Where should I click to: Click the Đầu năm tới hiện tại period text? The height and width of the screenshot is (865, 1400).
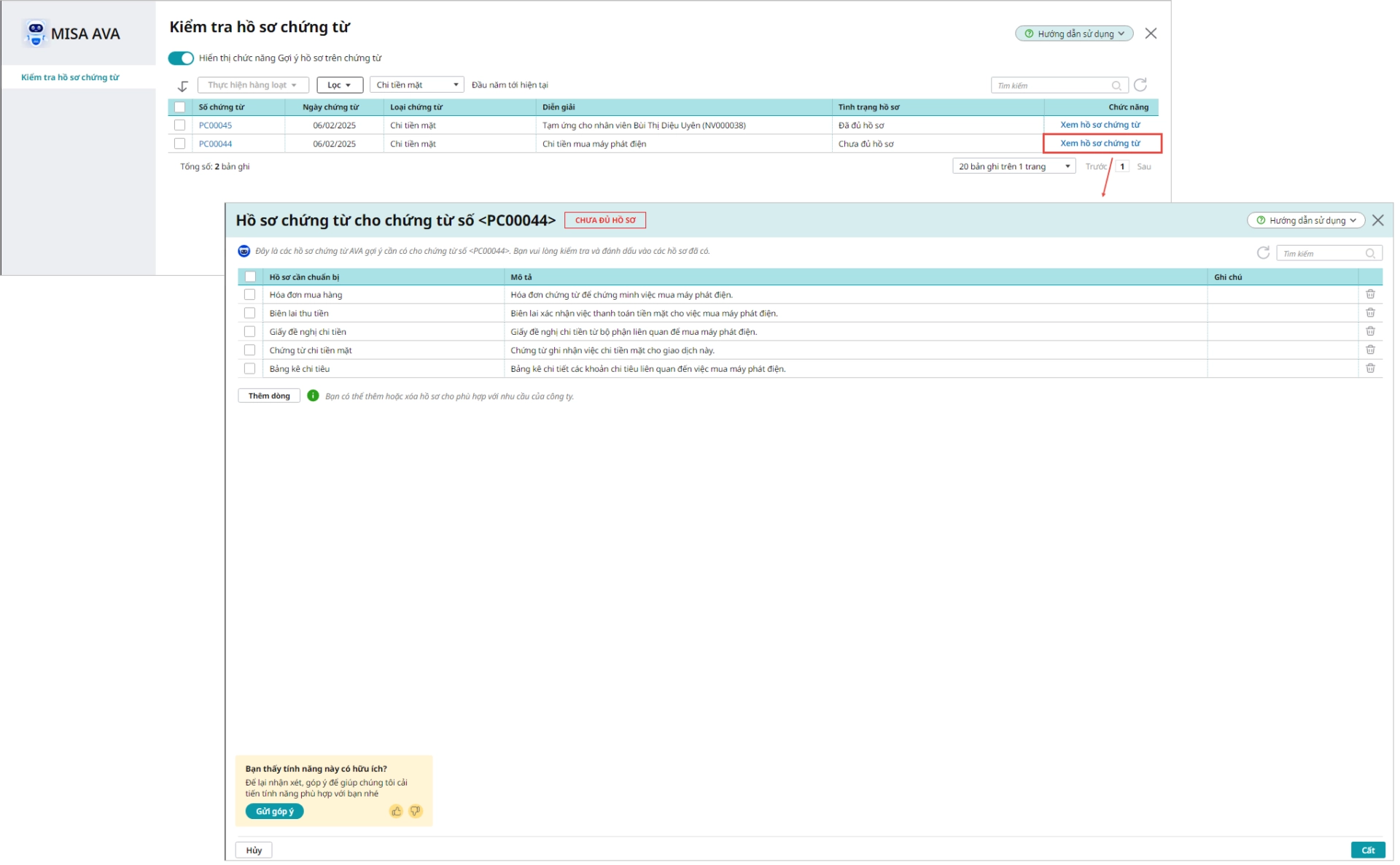[510, 85]
